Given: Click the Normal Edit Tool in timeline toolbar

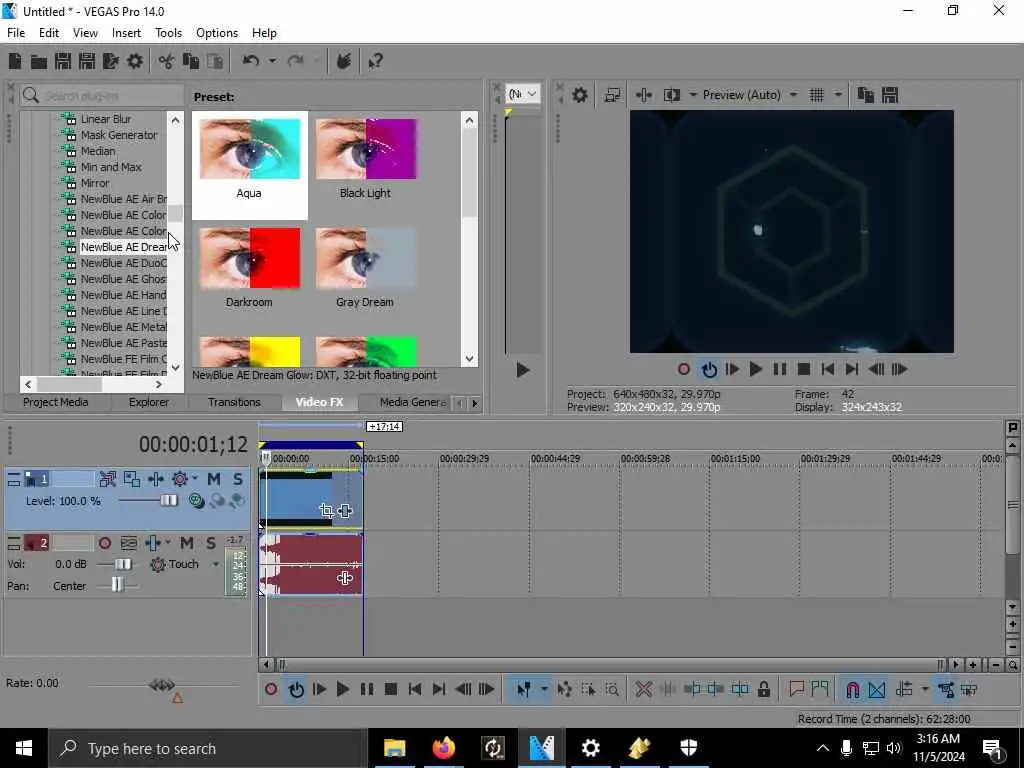Looking at the screenshot, I should (x=524, y=689).
